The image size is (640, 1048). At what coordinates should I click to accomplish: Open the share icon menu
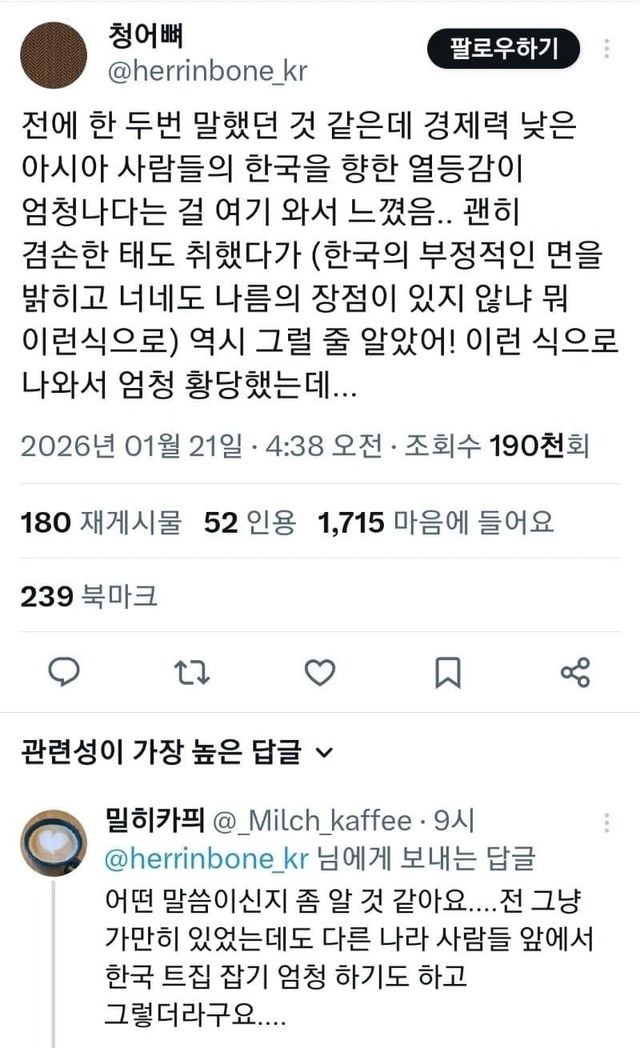[x=575, y=672]
